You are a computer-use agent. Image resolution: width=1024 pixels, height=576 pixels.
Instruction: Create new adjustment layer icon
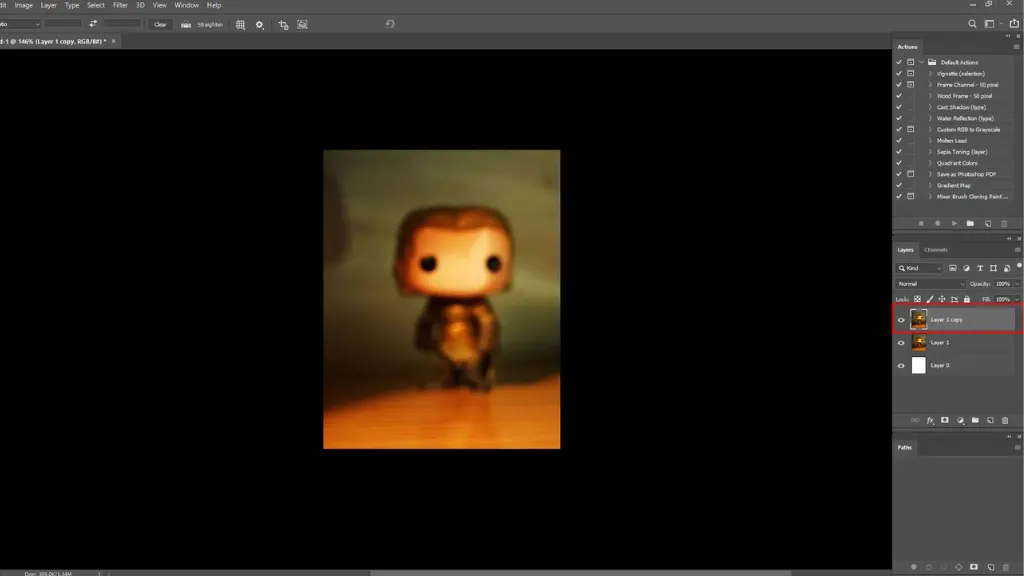click(960, 421)
